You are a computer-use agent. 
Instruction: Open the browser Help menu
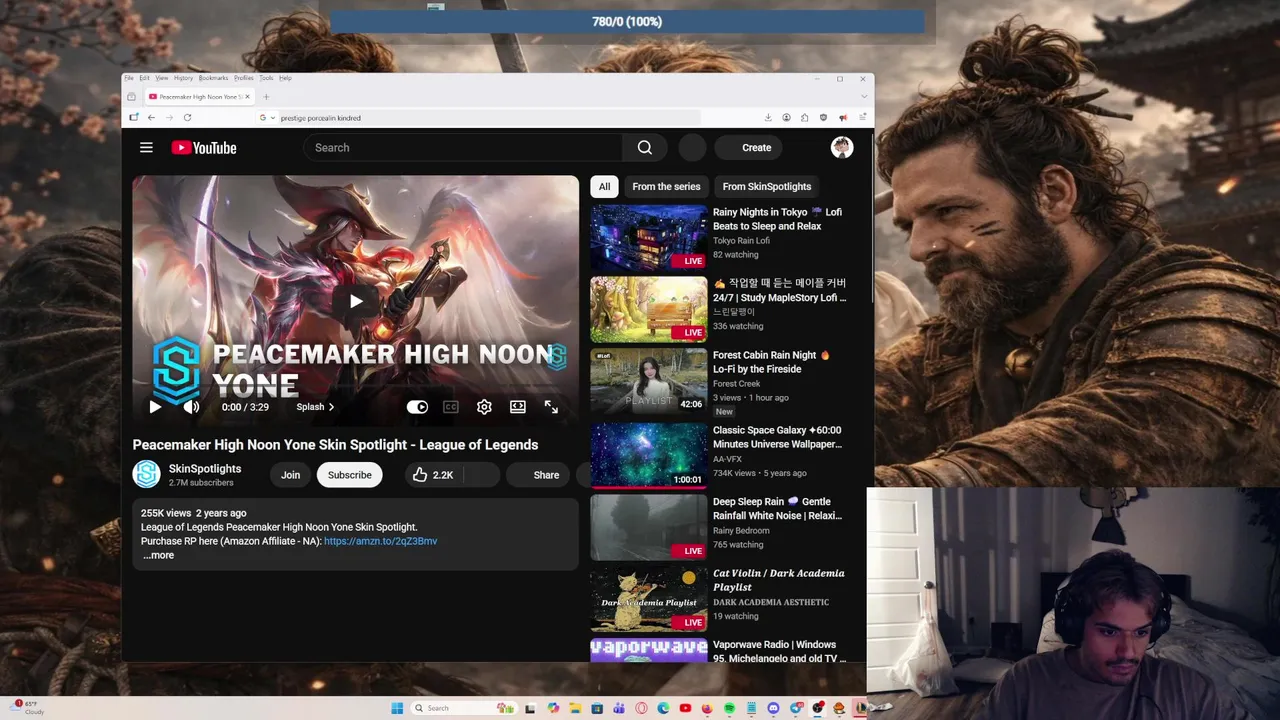tap(285, 78)
